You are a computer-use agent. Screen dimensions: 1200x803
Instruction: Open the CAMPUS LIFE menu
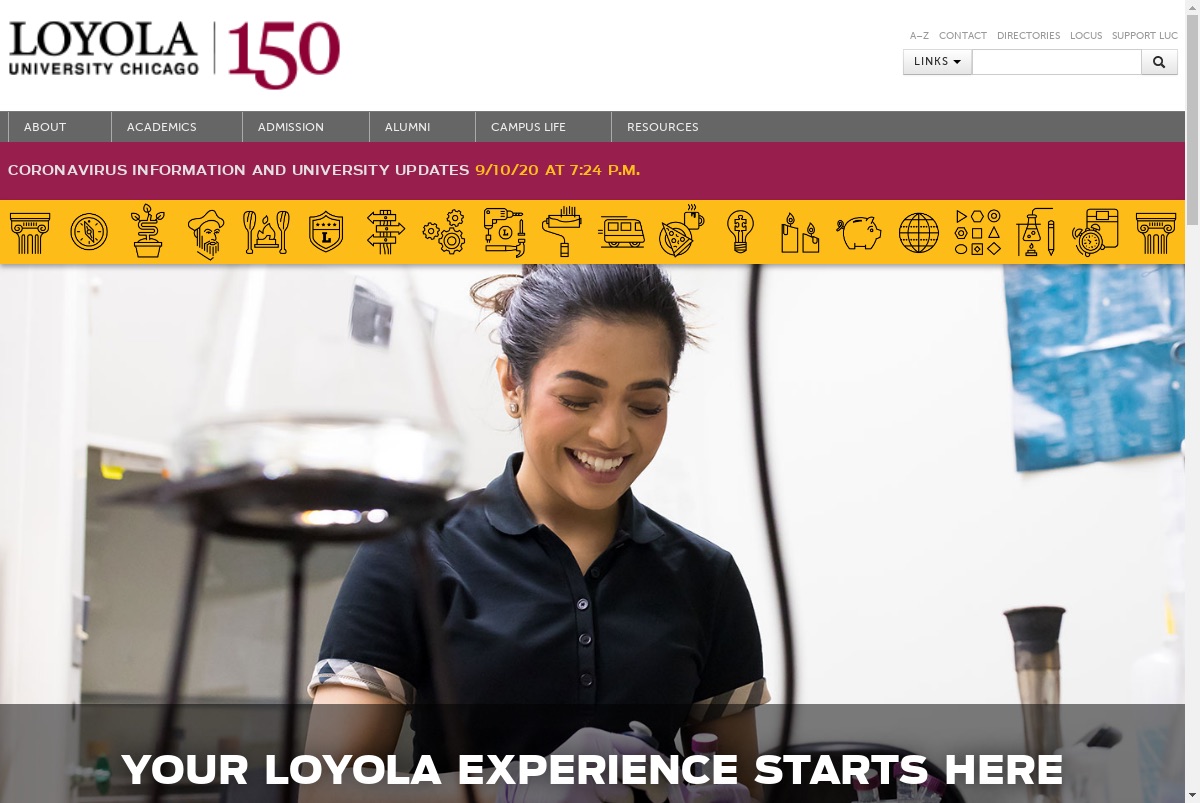tap(528, 127)
